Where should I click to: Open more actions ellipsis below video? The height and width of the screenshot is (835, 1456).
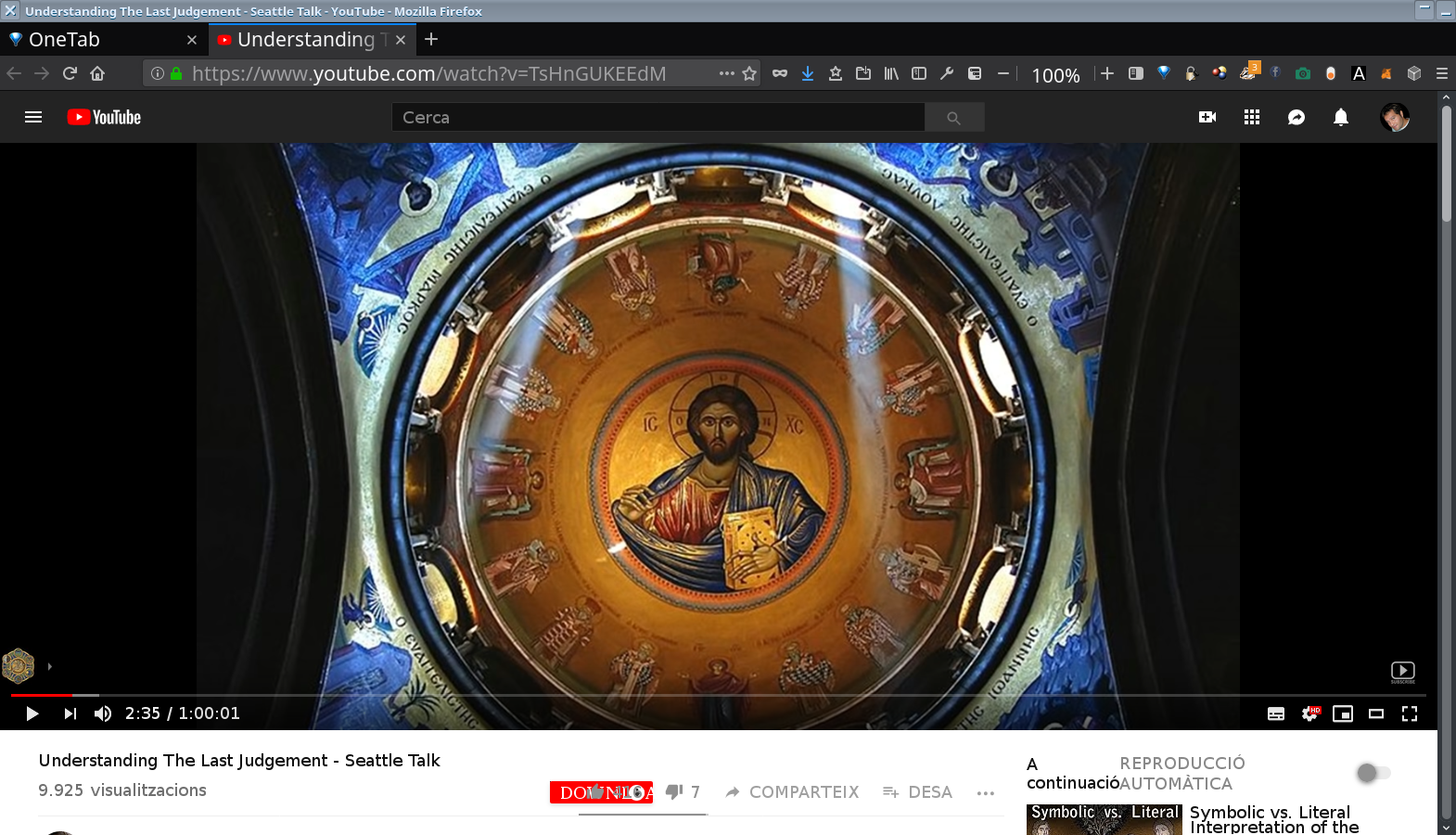pos(985,793)
